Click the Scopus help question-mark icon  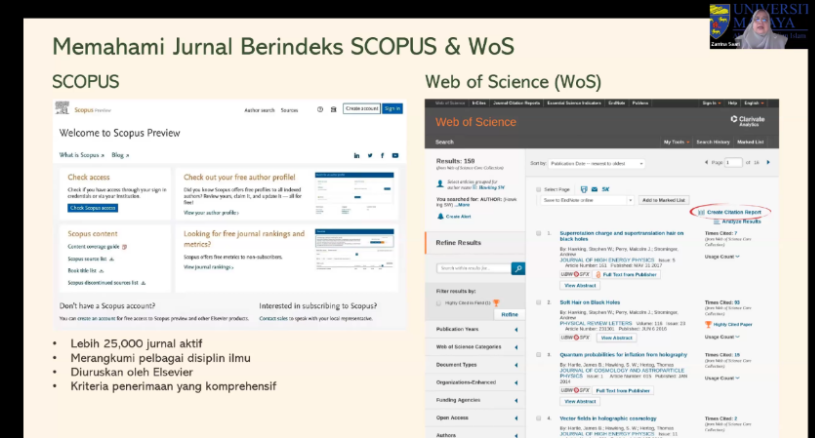[x=319, y=109]
